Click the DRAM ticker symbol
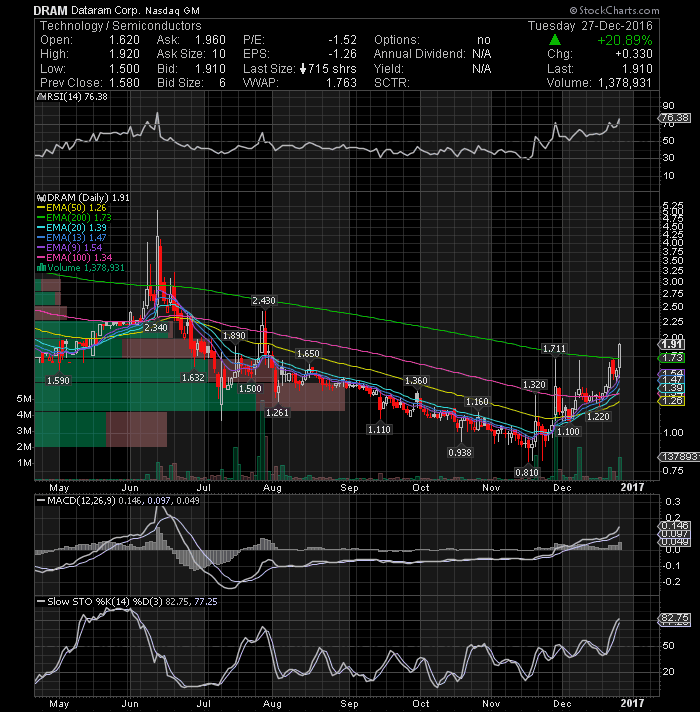700x712 pixels. (x=50, y=10)
